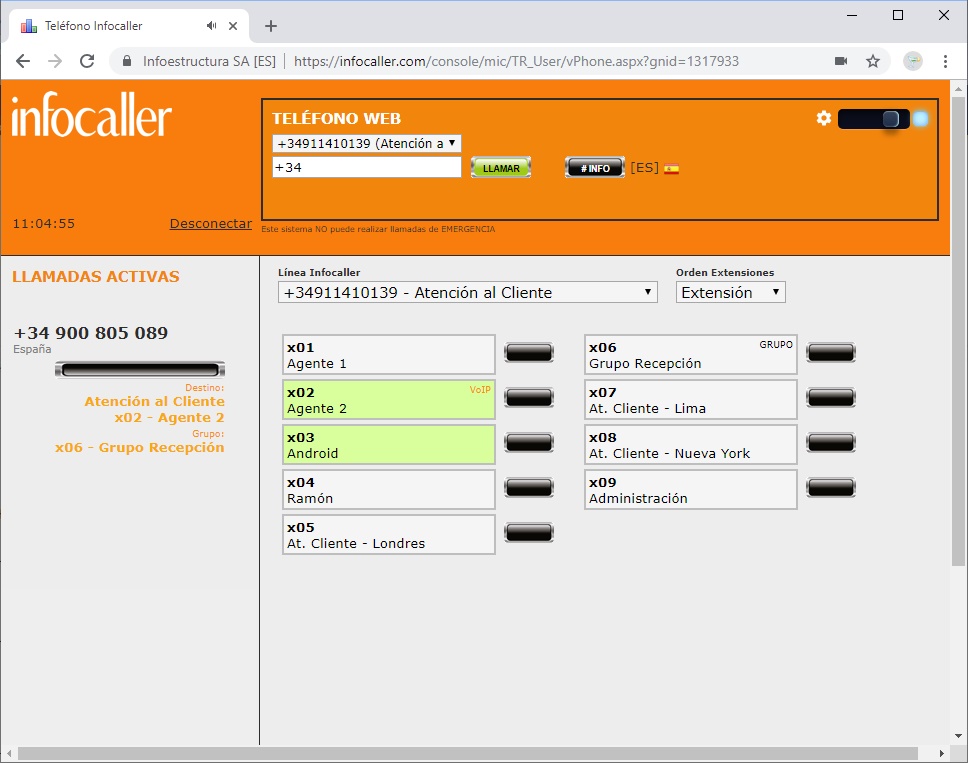Open a new browser tab
Image resolution: width=968 pixels, height=763 pixels.
click(270, 26)
